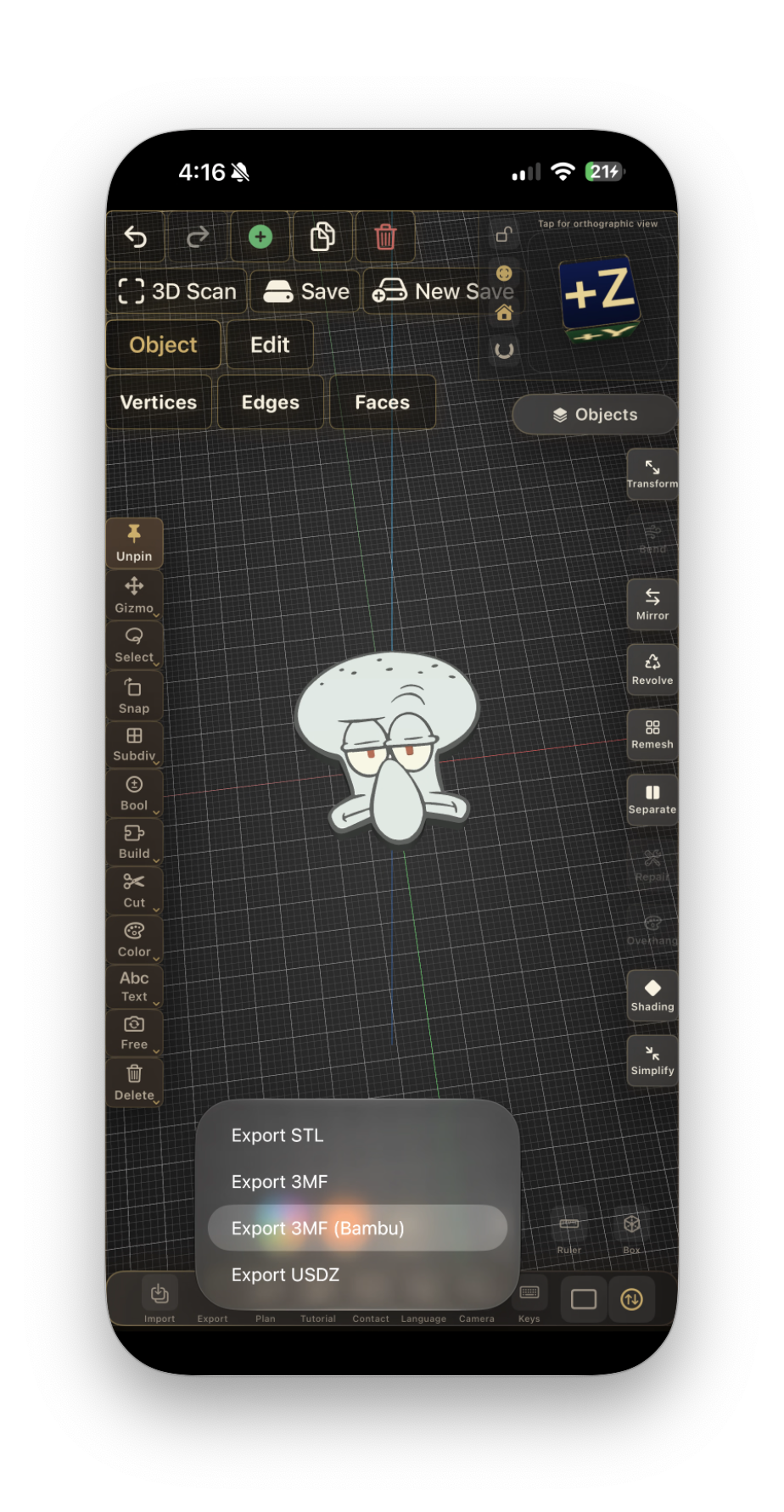This screenshot has height=1512, width=784.
Task: Open the Build tool menu
Action: [x=134, y=842]
